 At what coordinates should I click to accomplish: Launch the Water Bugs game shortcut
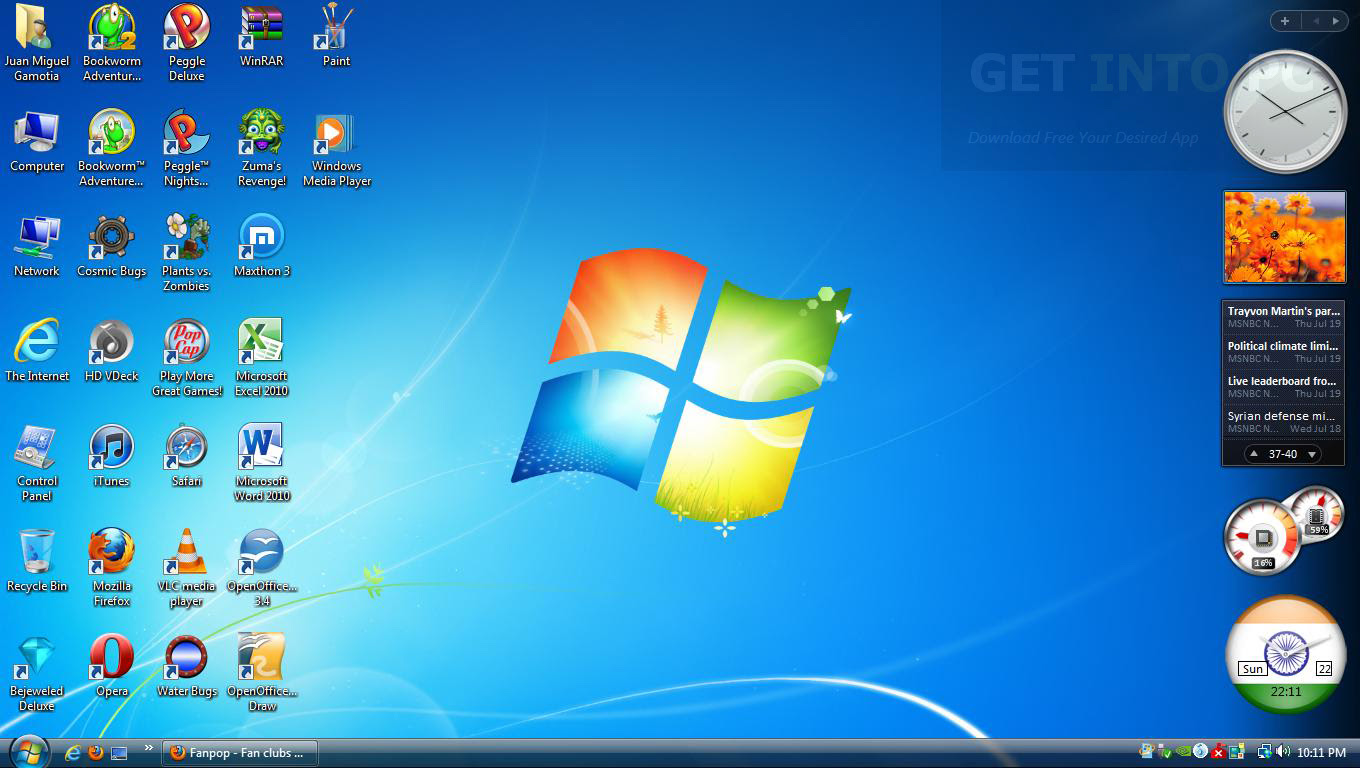tap(187, 666)
